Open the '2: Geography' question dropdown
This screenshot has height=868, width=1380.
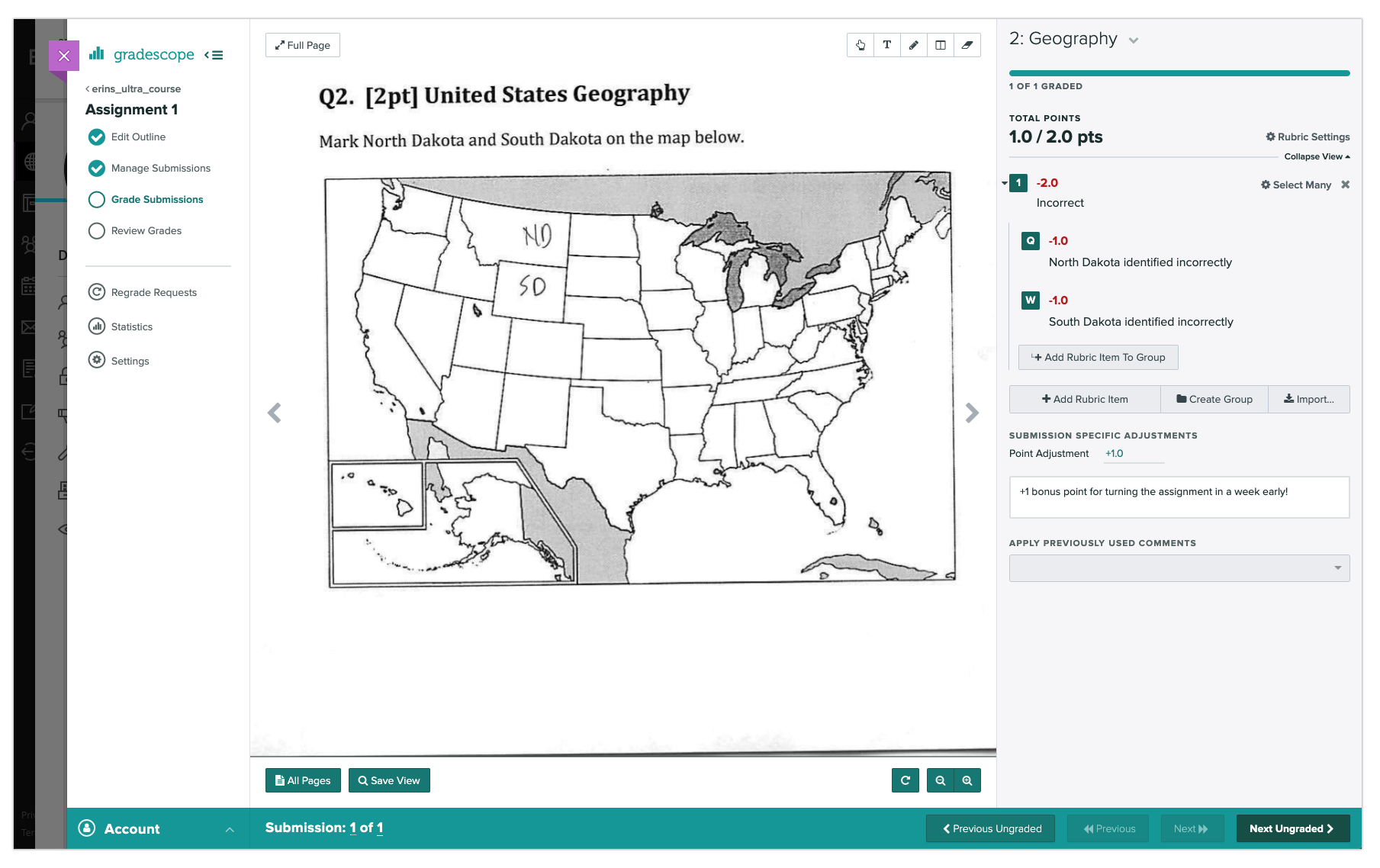point(1134,39)
